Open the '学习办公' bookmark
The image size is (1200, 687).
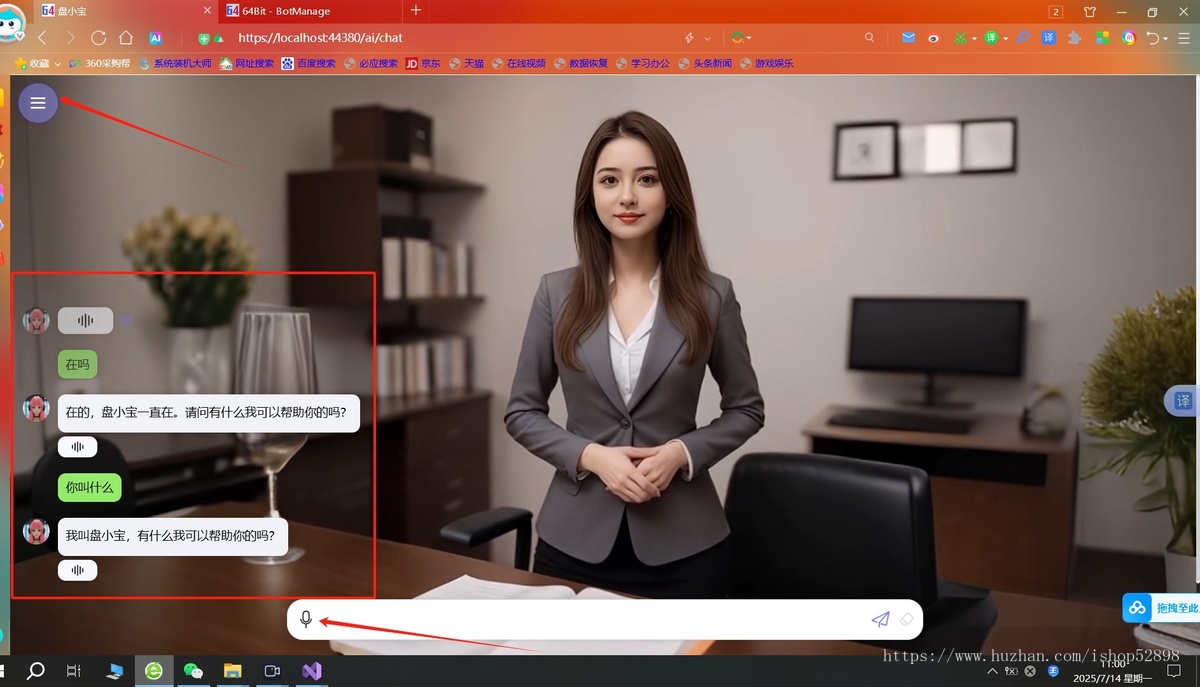pos(643,63)
